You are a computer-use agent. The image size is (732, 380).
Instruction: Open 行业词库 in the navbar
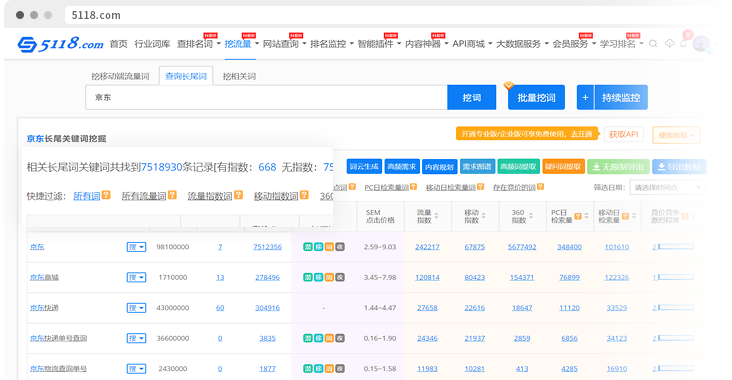(x=152, y=44)
